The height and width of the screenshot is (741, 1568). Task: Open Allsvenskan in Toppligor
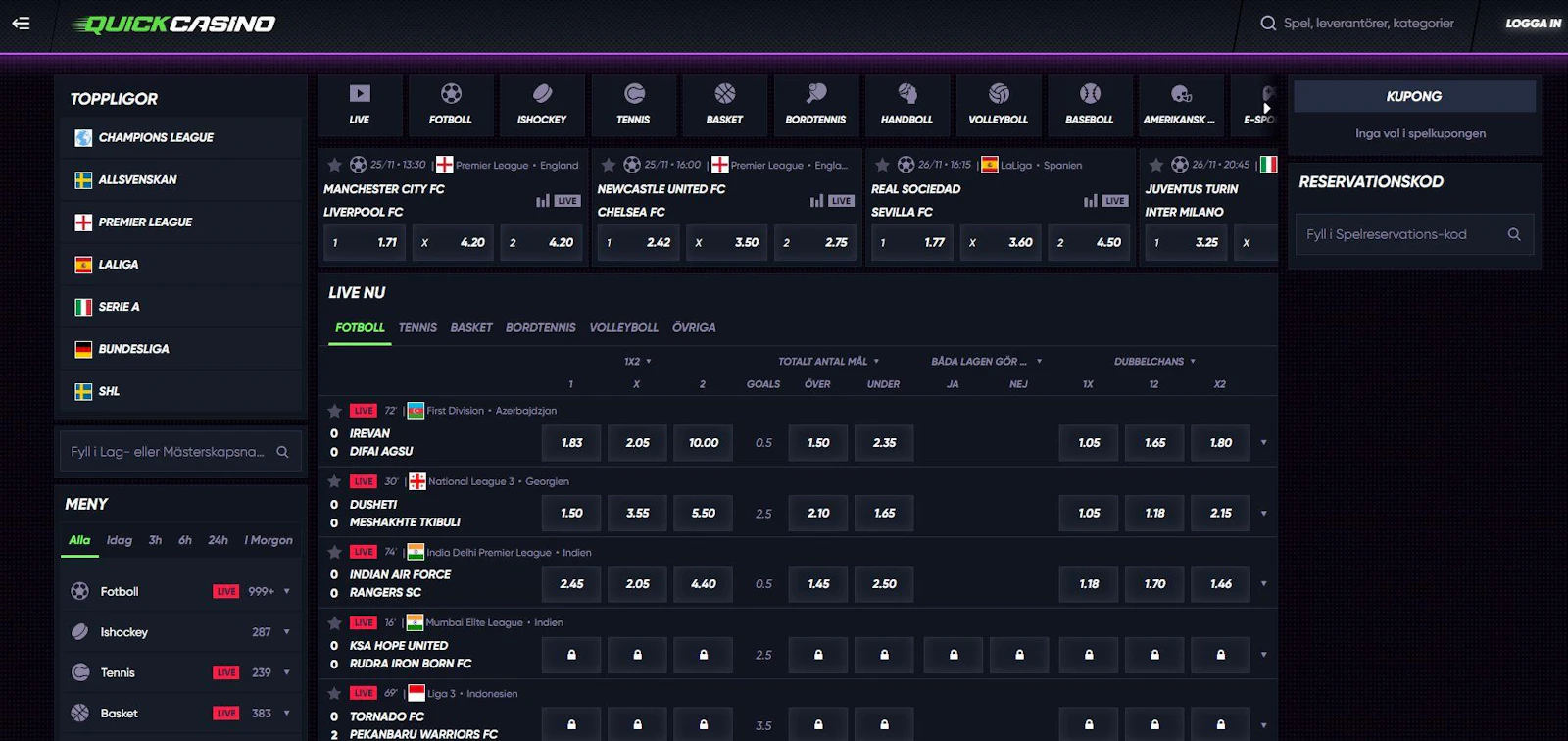point(181,179)
